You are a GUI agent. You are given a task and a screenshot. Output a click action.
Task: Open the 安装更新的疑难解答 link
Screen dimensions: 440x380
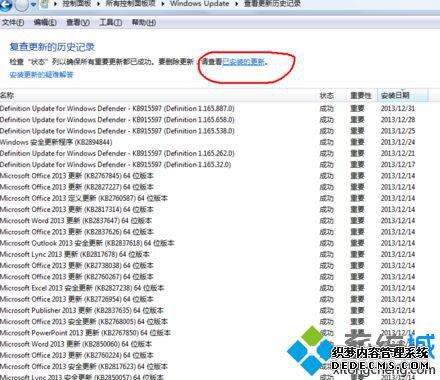41,75
